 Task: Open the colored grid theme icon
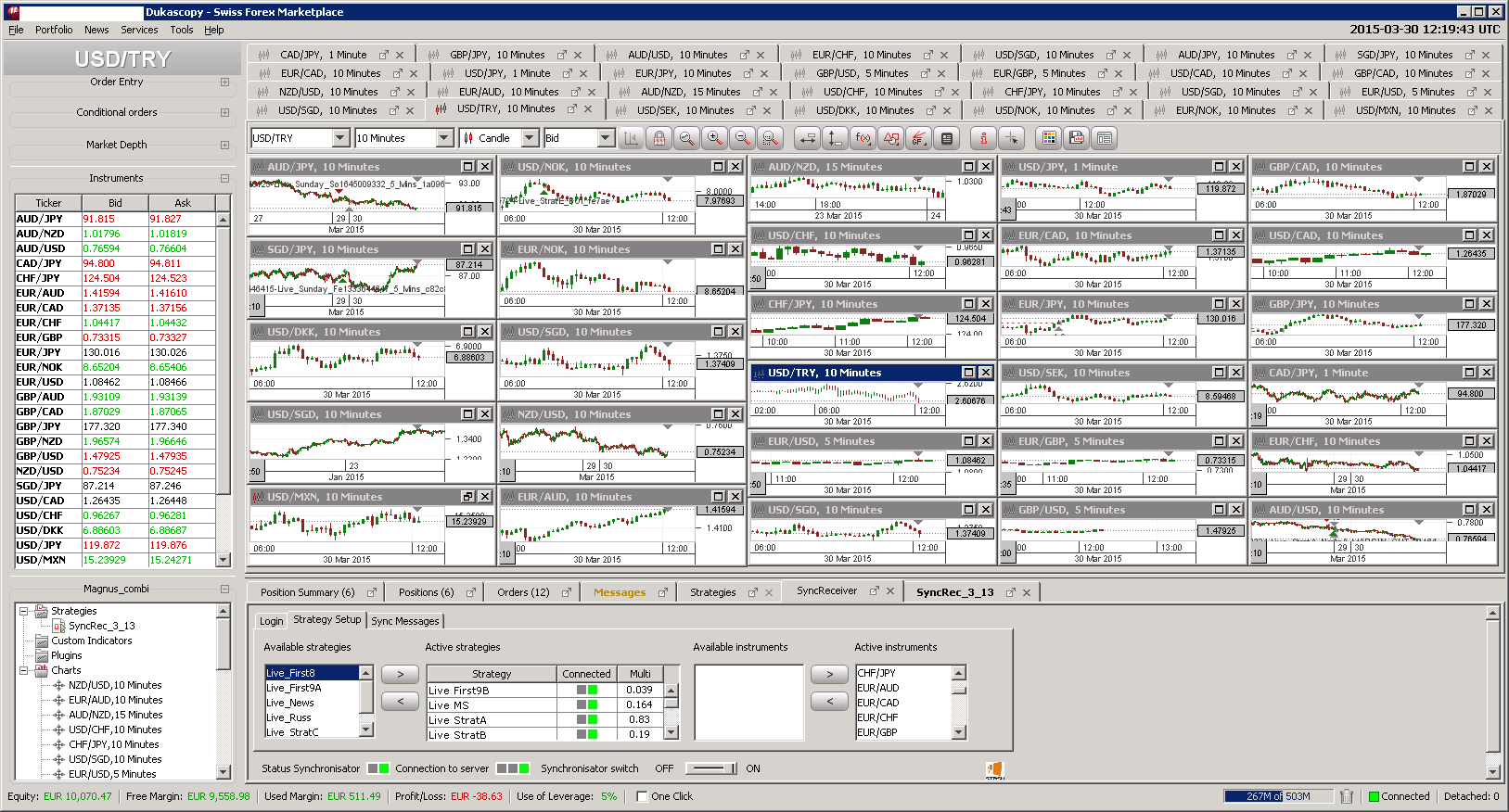[1049, 138]
